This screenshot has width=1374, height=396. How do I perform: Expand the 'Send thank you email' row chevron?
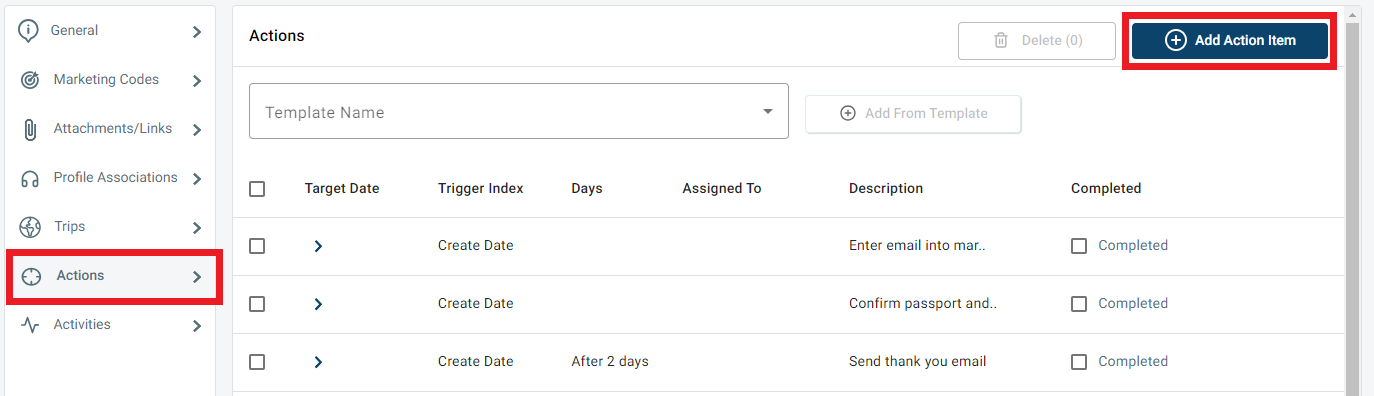318,362
